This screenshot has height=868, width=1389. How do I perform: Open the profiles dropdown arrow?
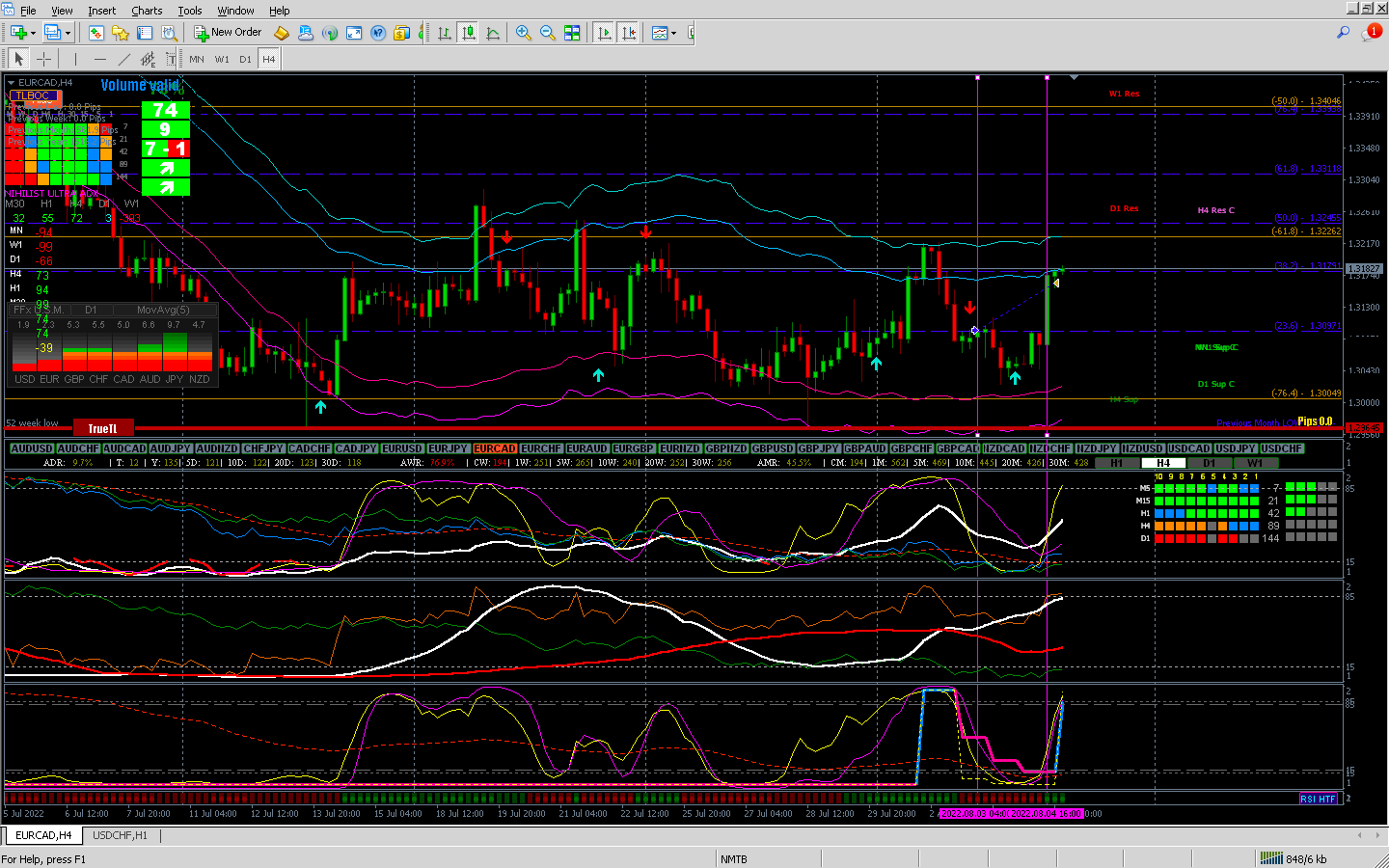[68, 33]
